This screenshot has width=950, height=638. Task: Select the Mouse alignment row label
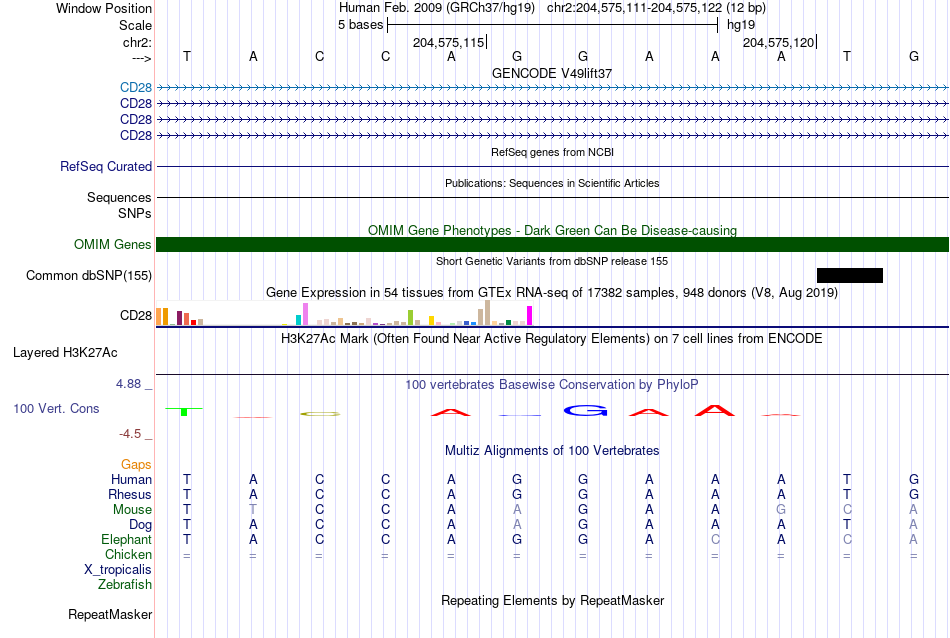(132, 510)
